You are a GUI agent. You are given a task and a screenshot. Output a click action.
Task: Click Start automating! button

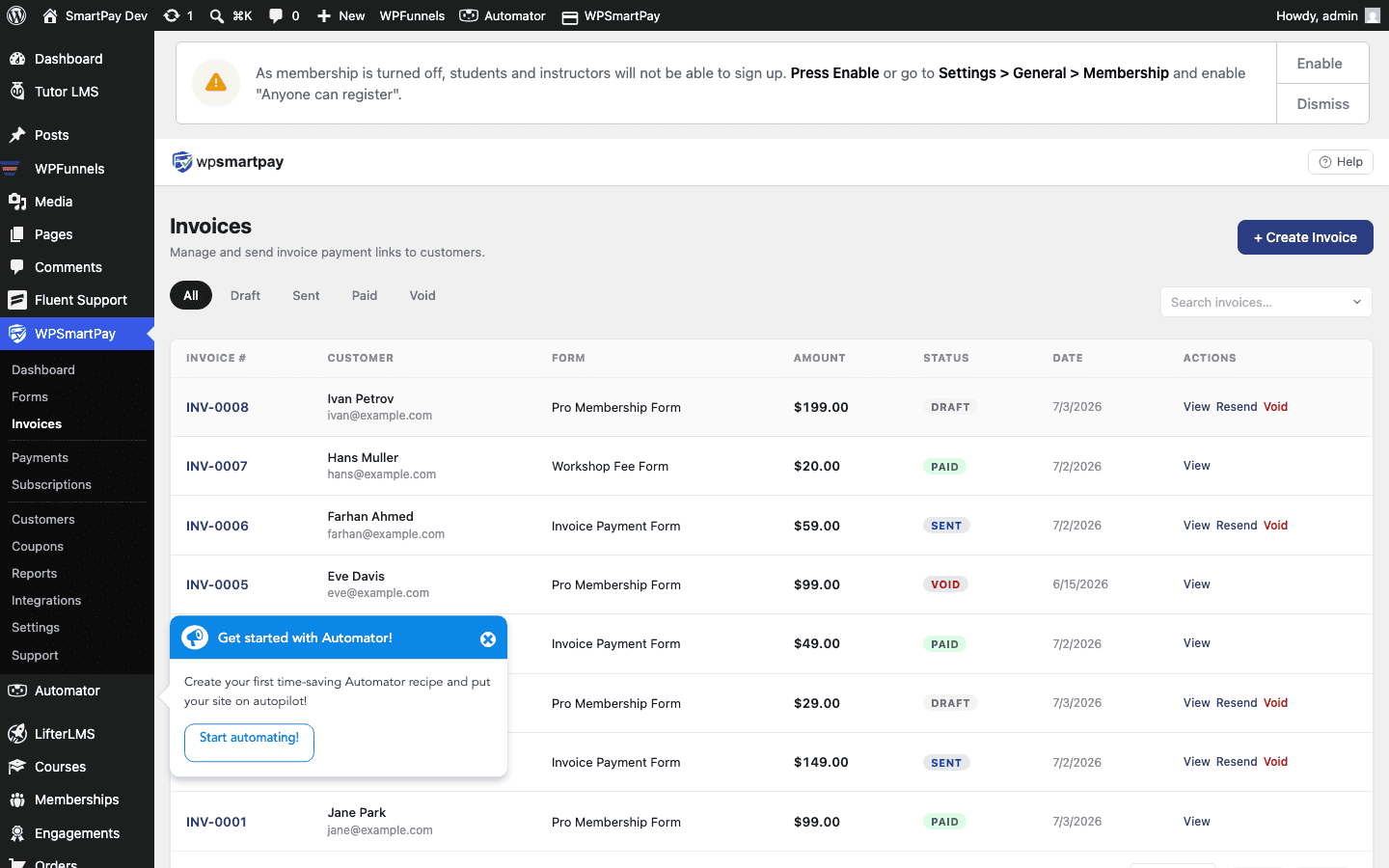249,743
